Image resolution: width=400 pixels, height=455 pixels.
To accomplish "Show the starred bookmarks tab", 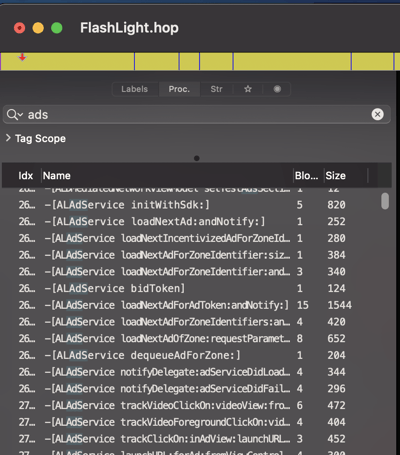I will [248, 89].
